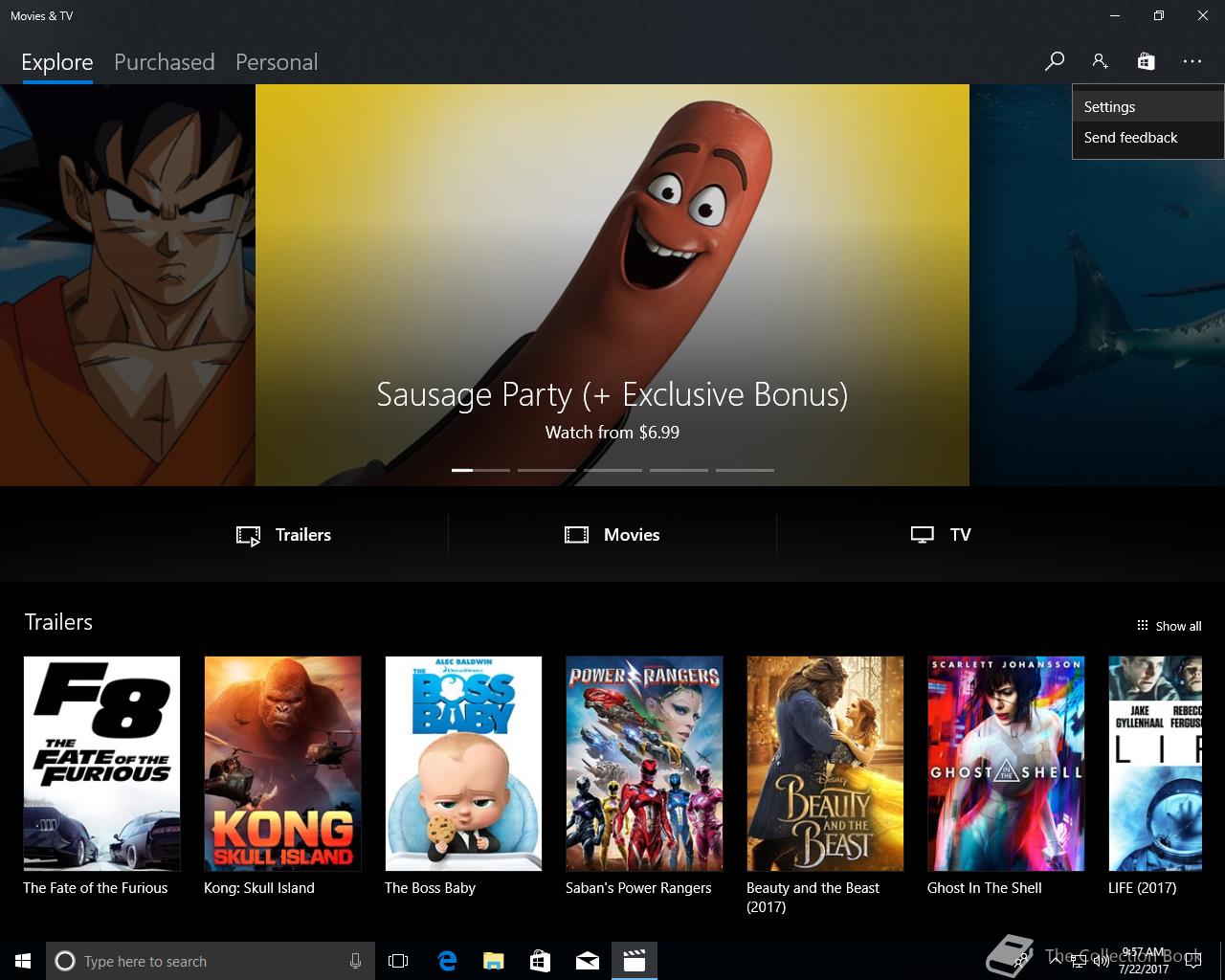Open The Boss Baby poster
The image size is (1225, 980).
click(x=463, y=764)
